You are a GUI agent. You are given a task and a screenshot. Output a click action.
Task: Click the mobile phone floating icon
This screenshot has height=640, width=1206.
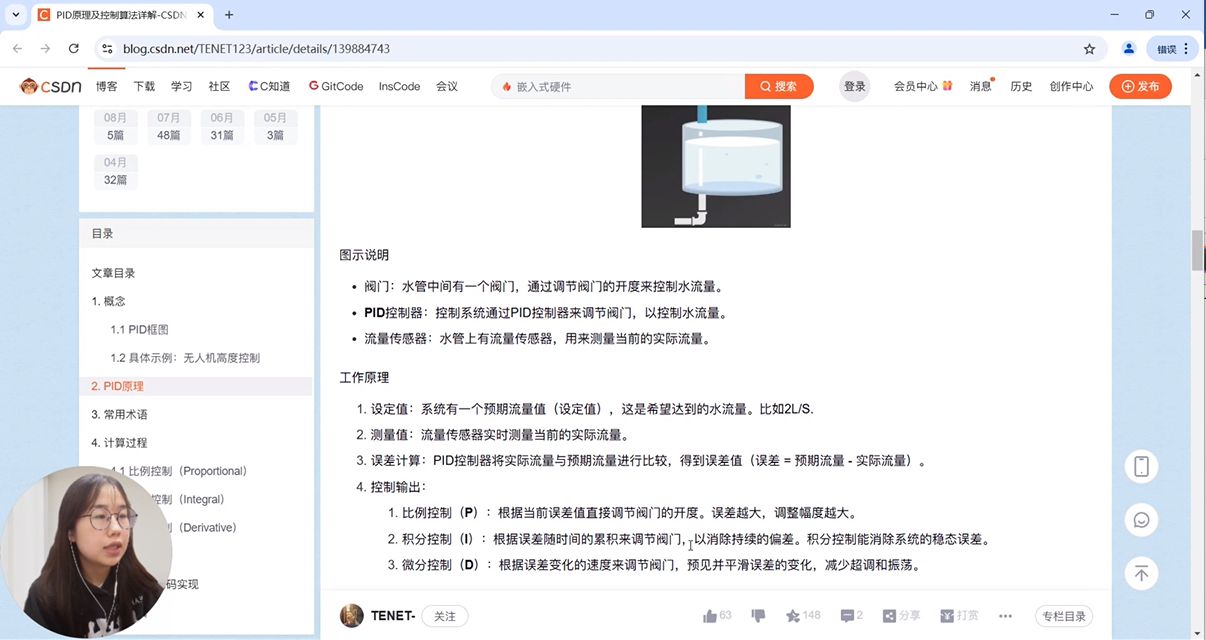[1141, 466]
